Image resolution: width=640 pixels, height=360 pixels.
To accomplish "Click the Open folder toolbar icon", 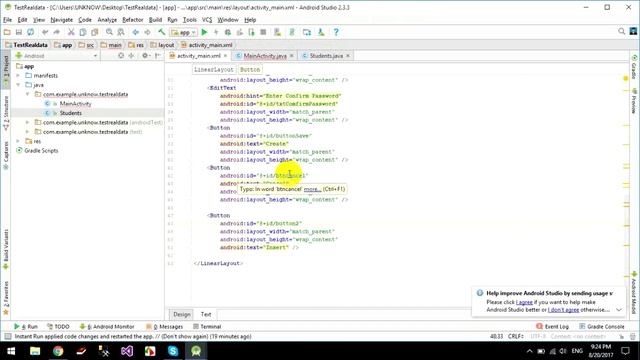I will pos(7,32).
